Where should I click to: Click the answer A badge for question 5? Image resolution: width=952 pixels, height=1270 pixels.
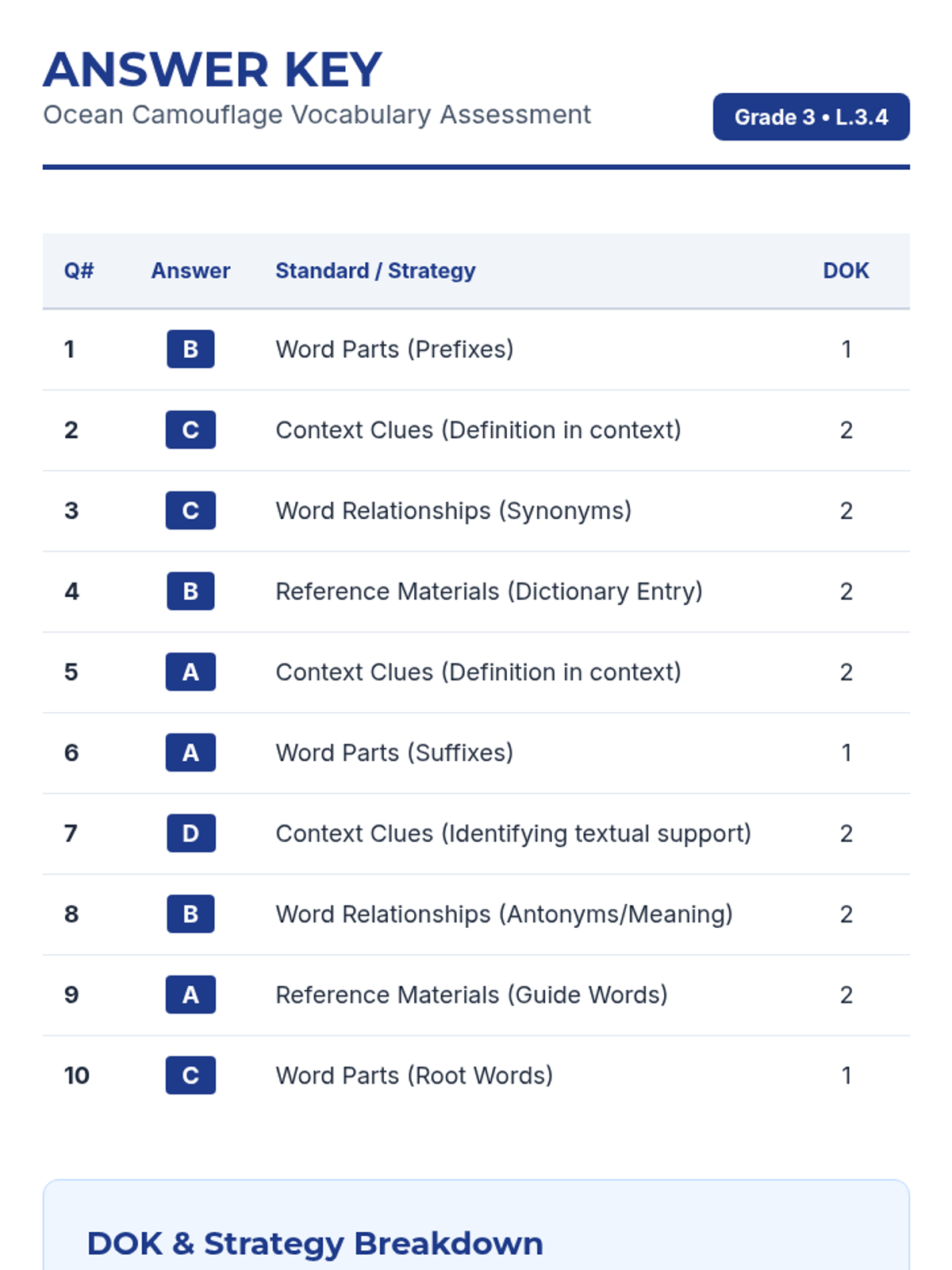[190, 672]
